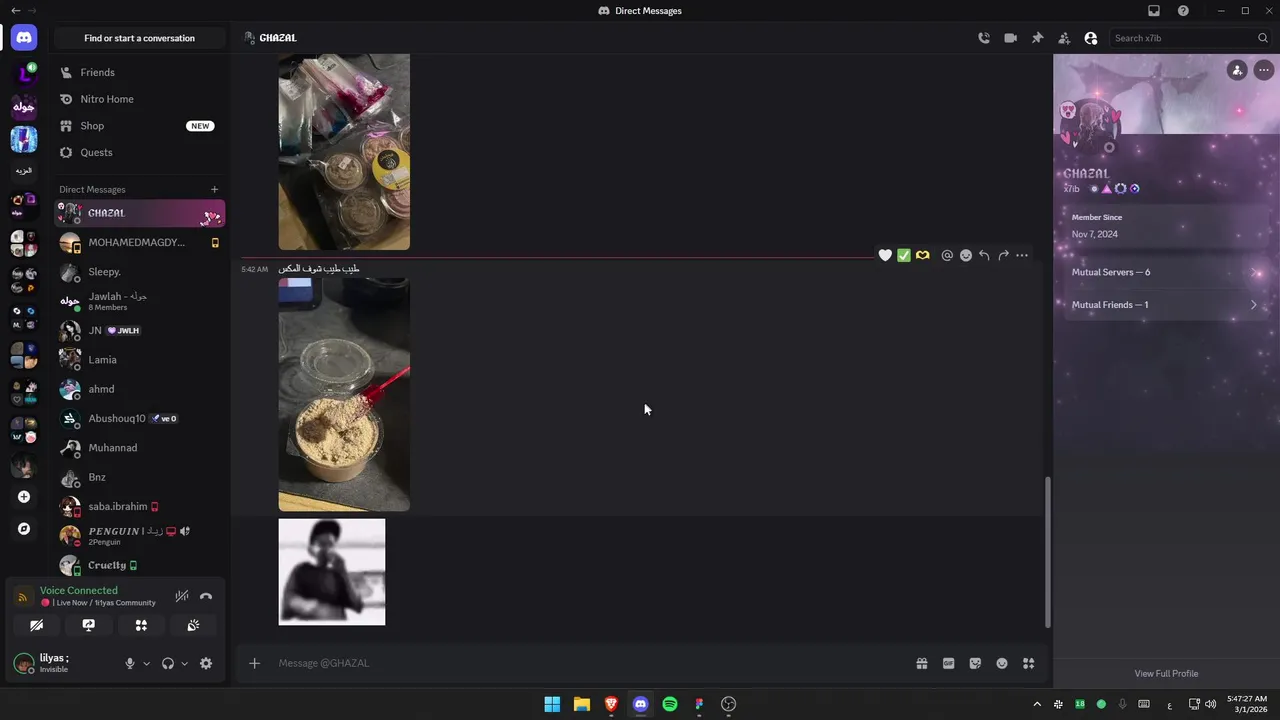This screenshot has height=720, width=1280.
Task: Click add friend icon on profile banner
Action: pyautogui.click(x=1237, y=70)
